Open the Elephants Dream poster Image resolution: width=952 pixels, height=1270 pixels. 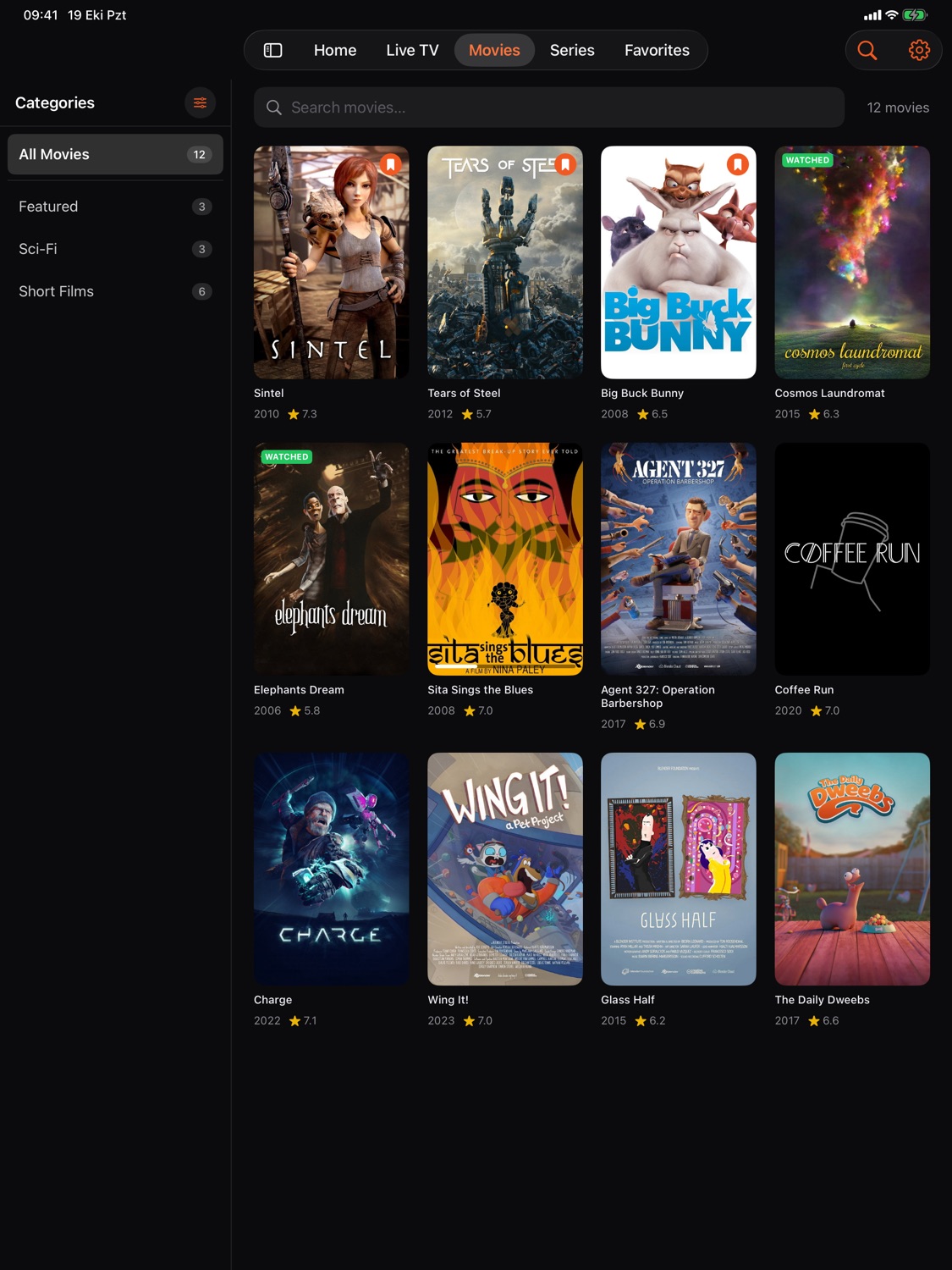coord(331,559)
